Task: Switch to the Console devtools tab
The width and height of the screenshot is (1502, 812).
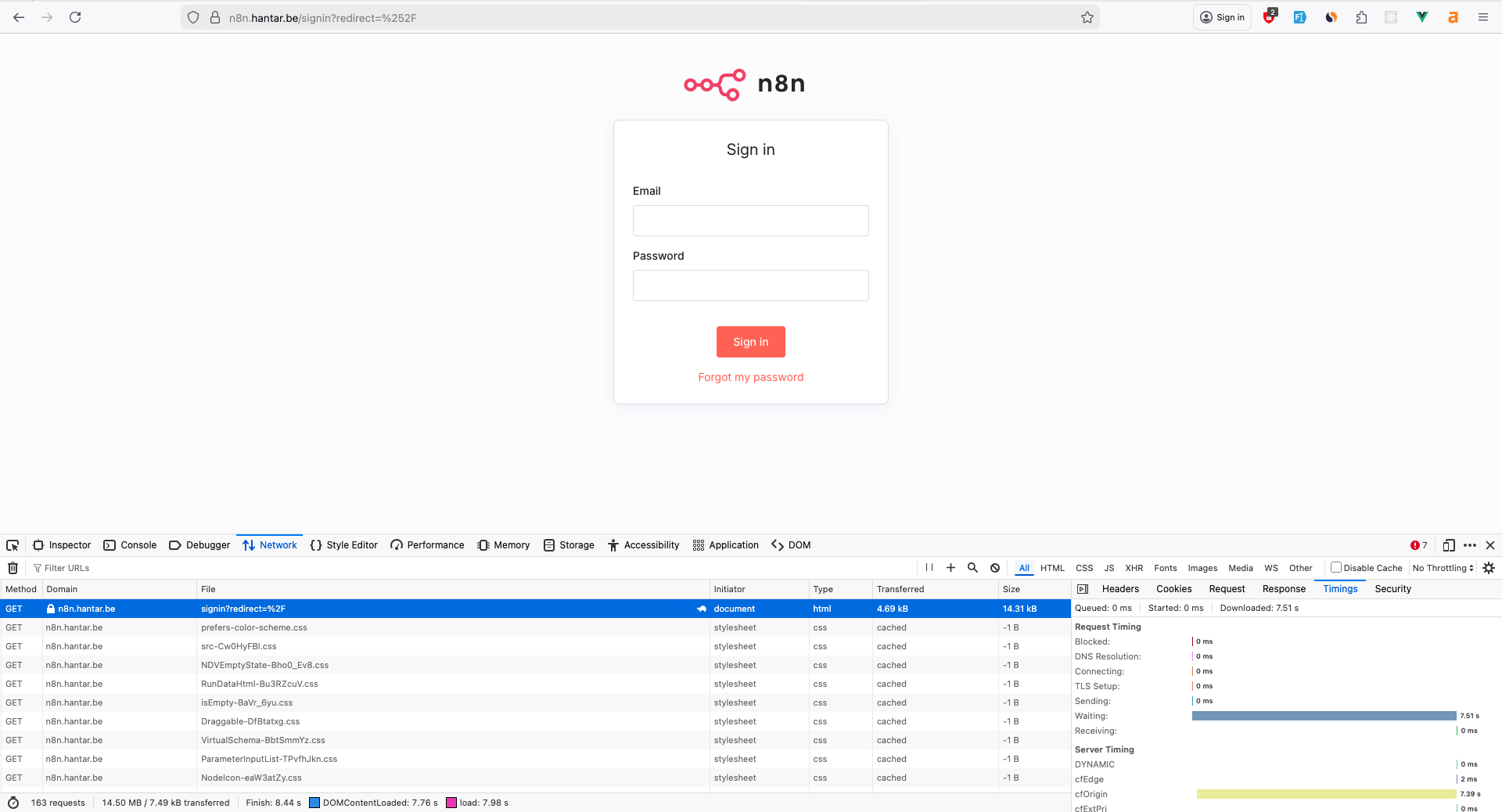Action: 130,545
